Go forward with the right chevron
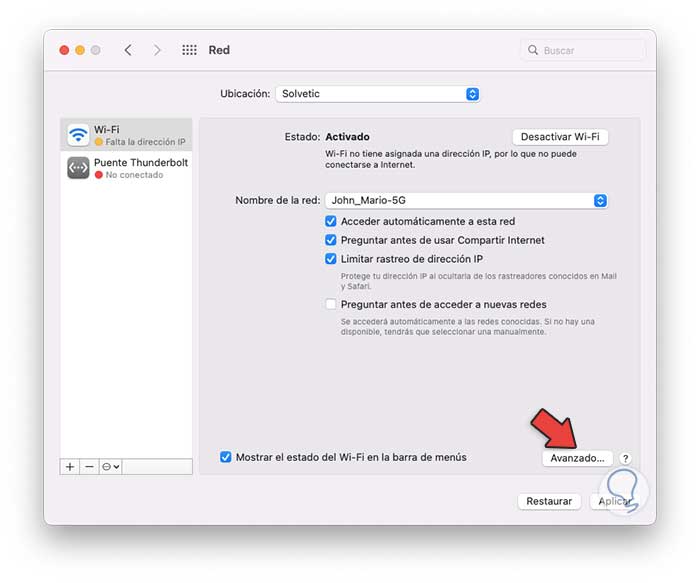The image size is (700, 583). [x=157, y=50]
